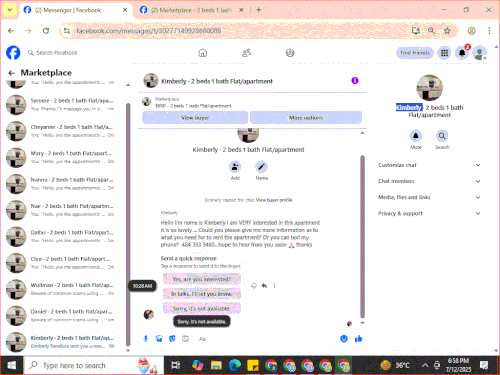
Task: Click the View buyer button
Action: click(195, 118)
